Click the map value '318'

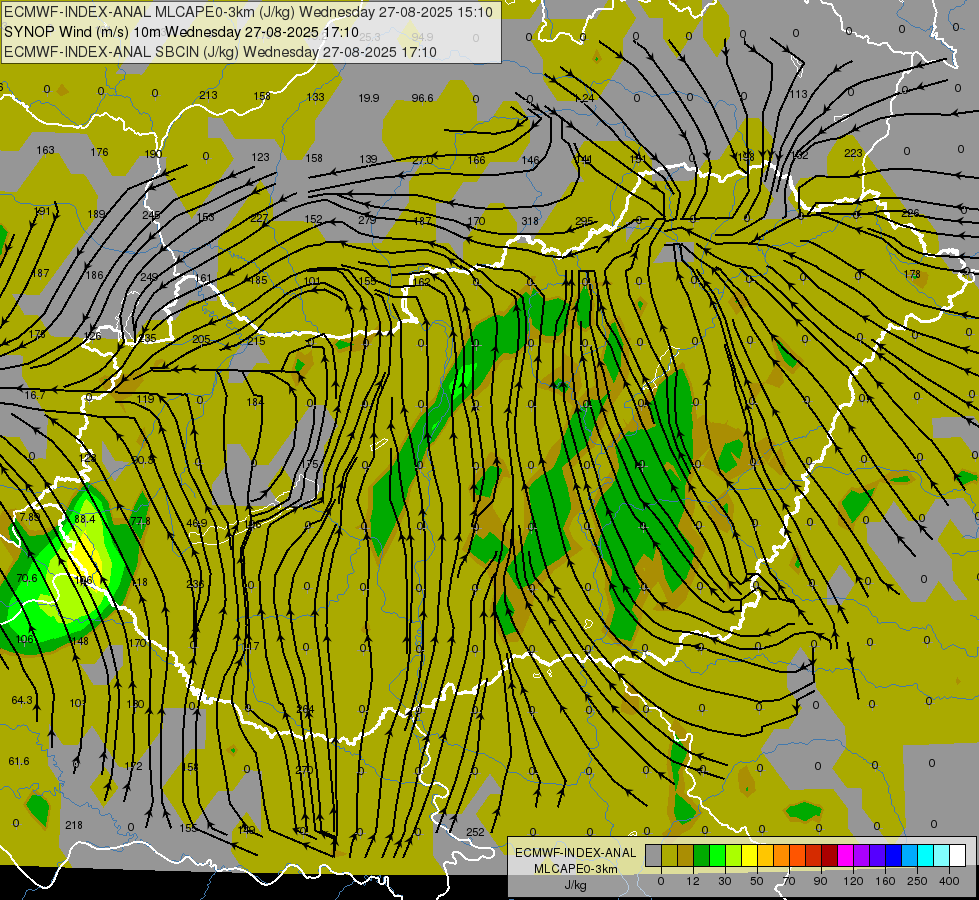(x=530, y=221)
